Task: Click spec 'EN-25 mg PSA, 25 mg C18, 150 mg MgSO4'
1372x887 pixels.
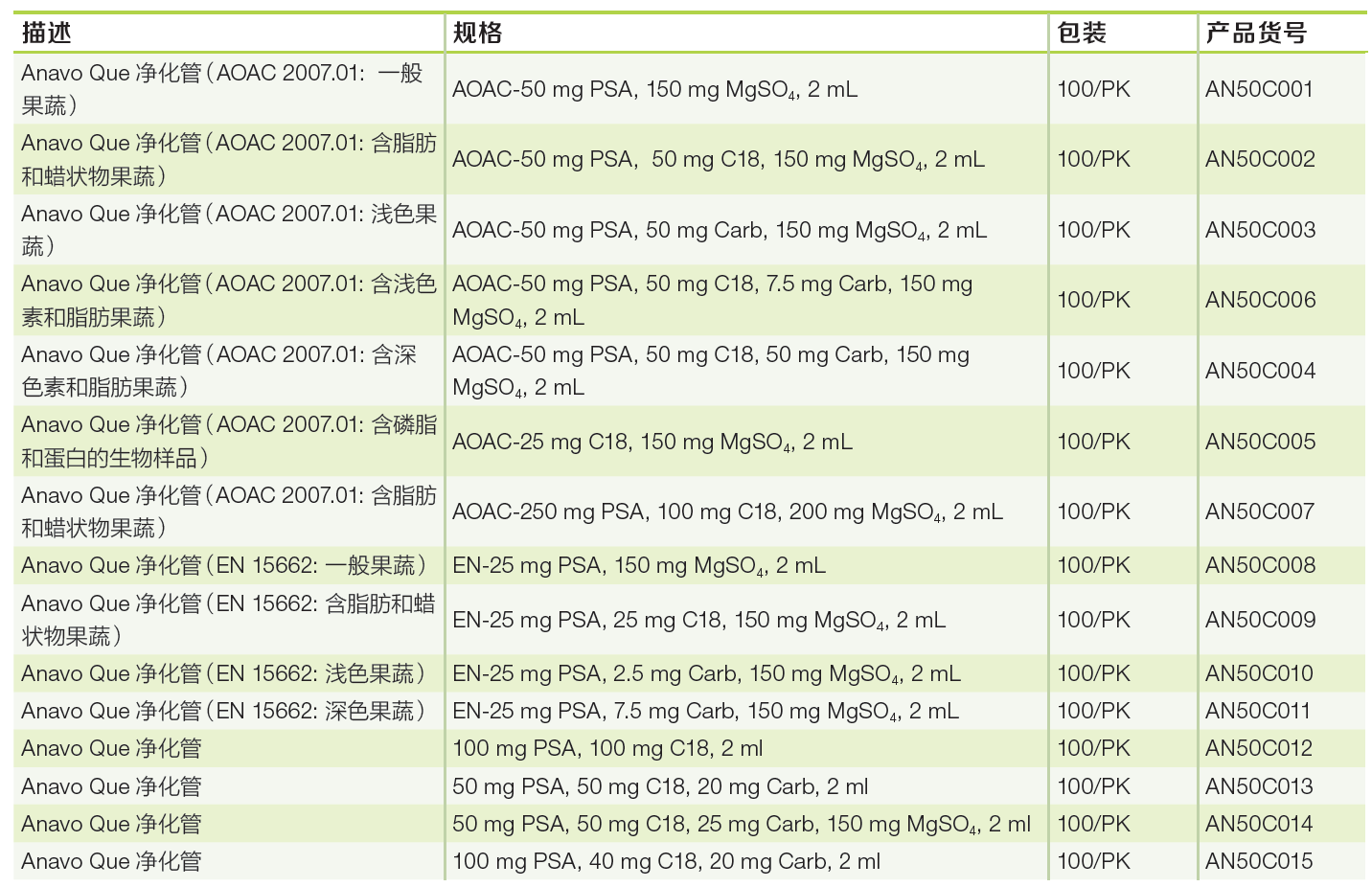Action: pos(698,621)
